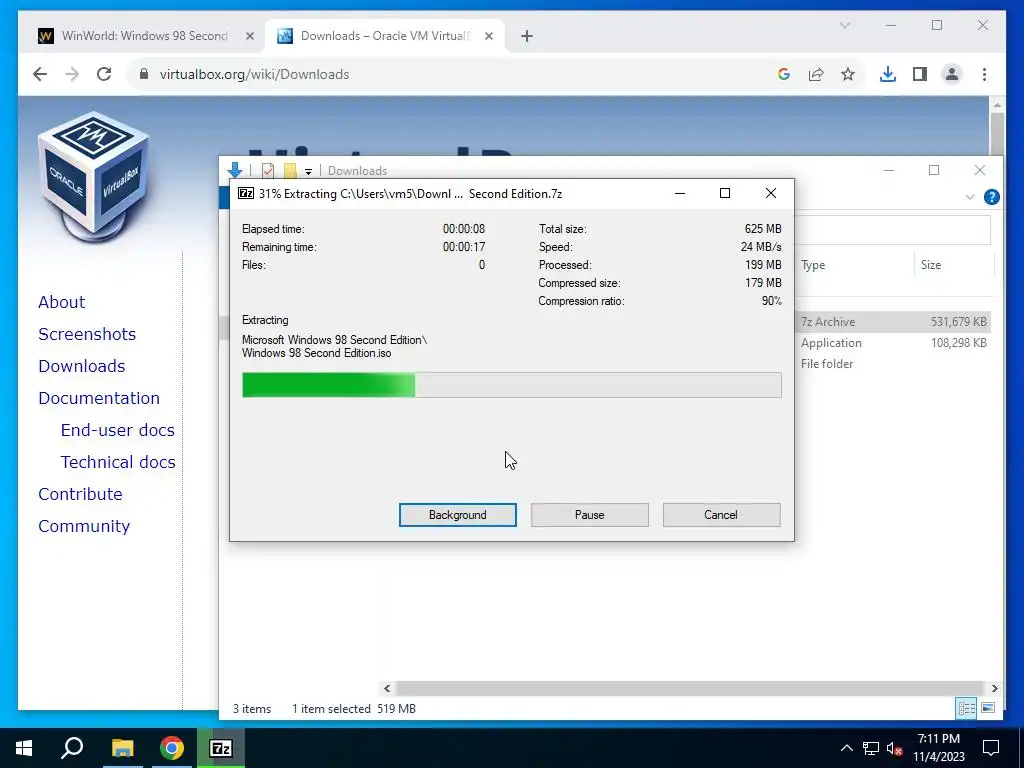Switch Explorer to large icons view
The image size is (1024, 768).
988,708
